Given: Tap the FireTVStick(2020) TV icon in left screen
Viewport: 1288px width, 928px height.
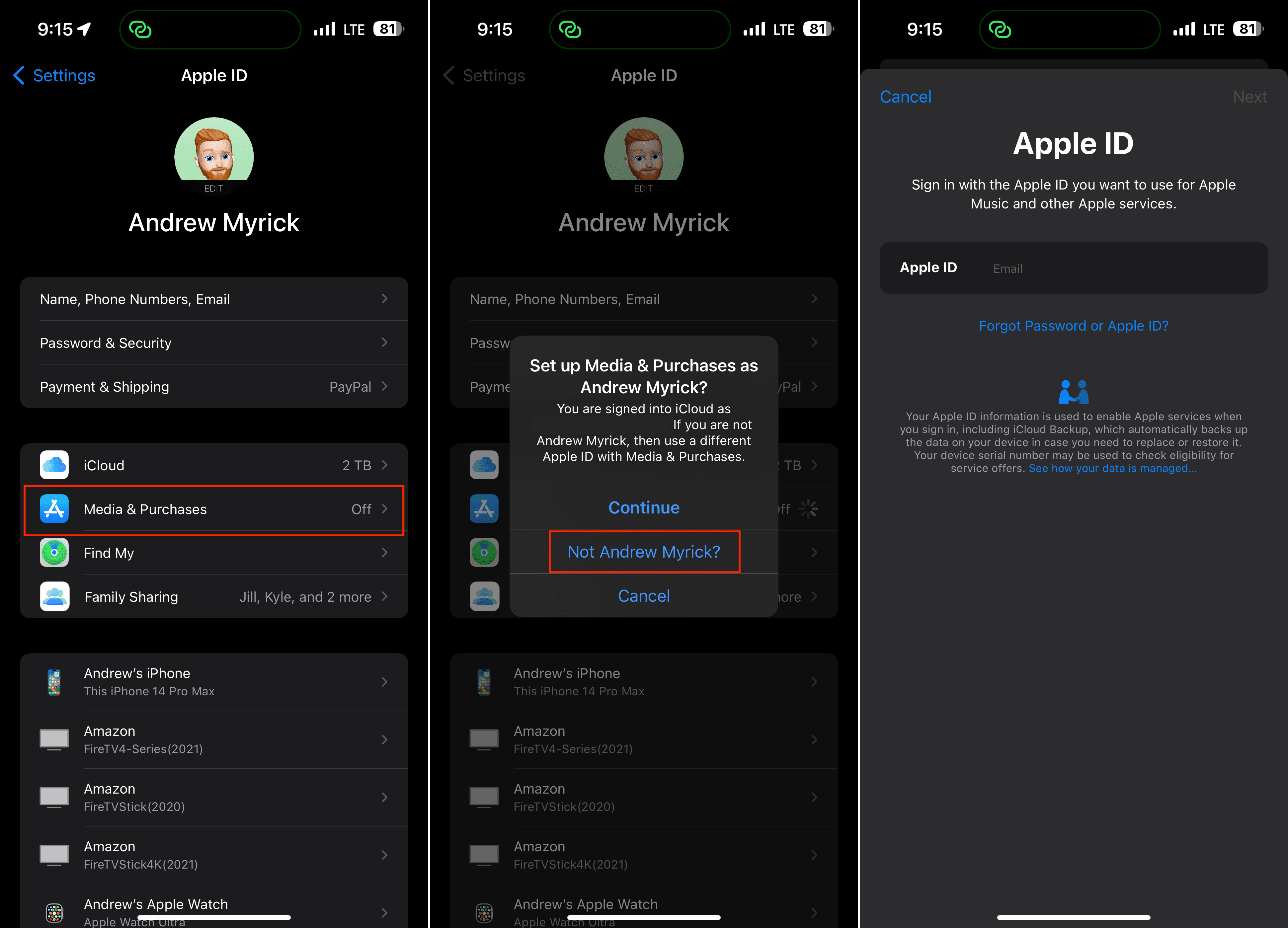Looking at the screenshot, I should [54, 797].
